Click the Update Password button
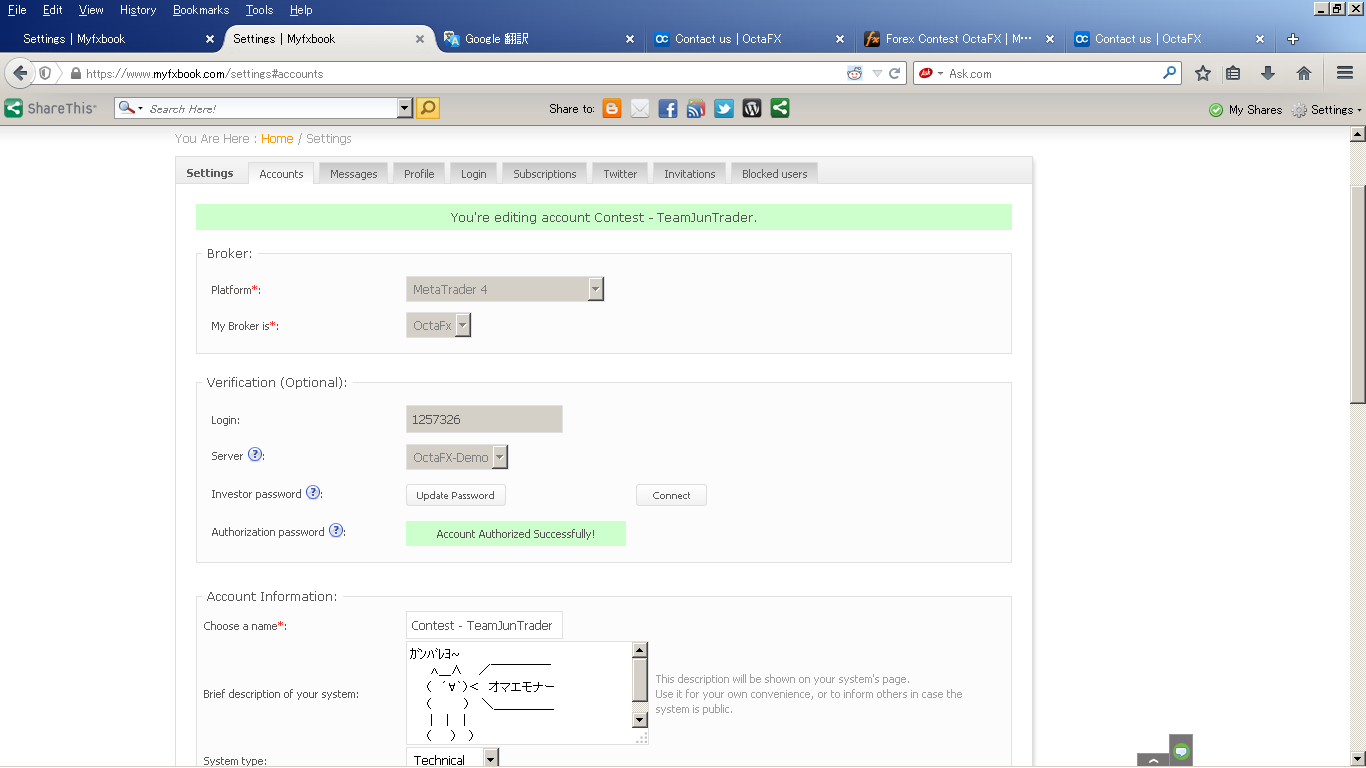 [x=456, y=495]
